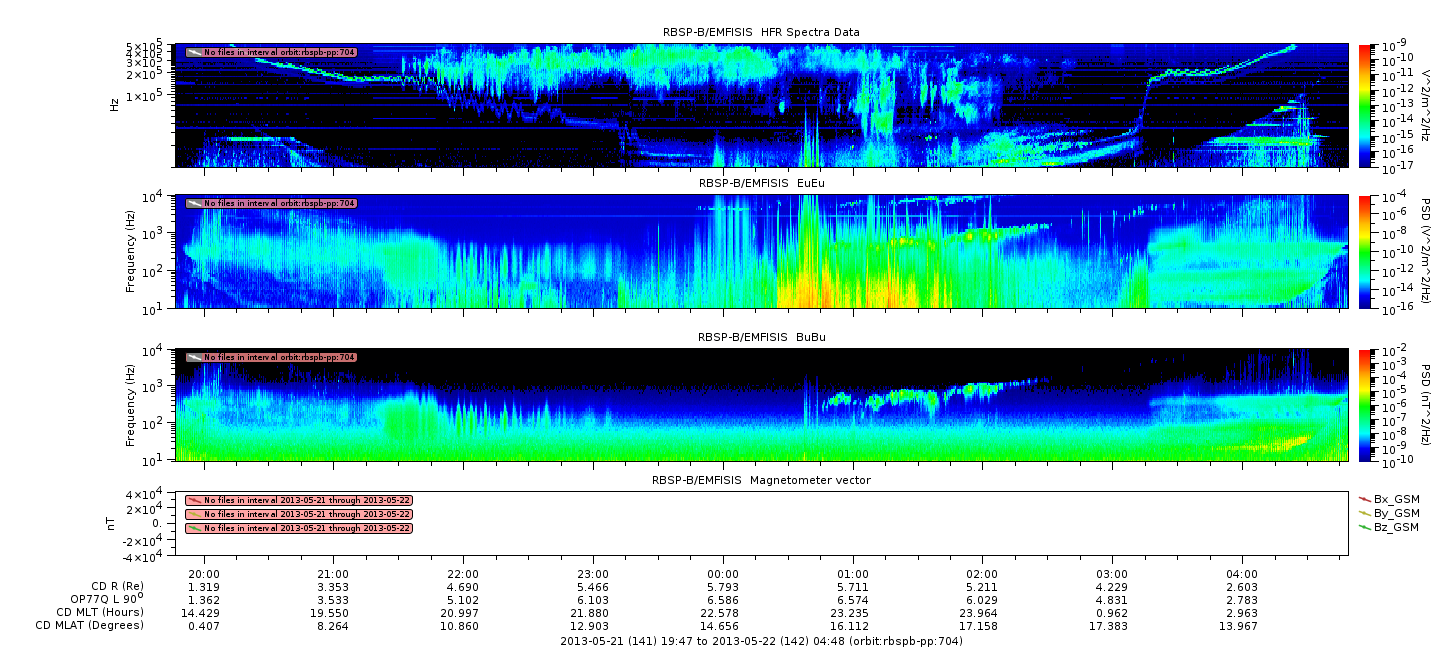Viewport: 1447px width, 658px height.
Task: Click the red Bx_GSM legend line icon
Action: (x=1365, y=498)
